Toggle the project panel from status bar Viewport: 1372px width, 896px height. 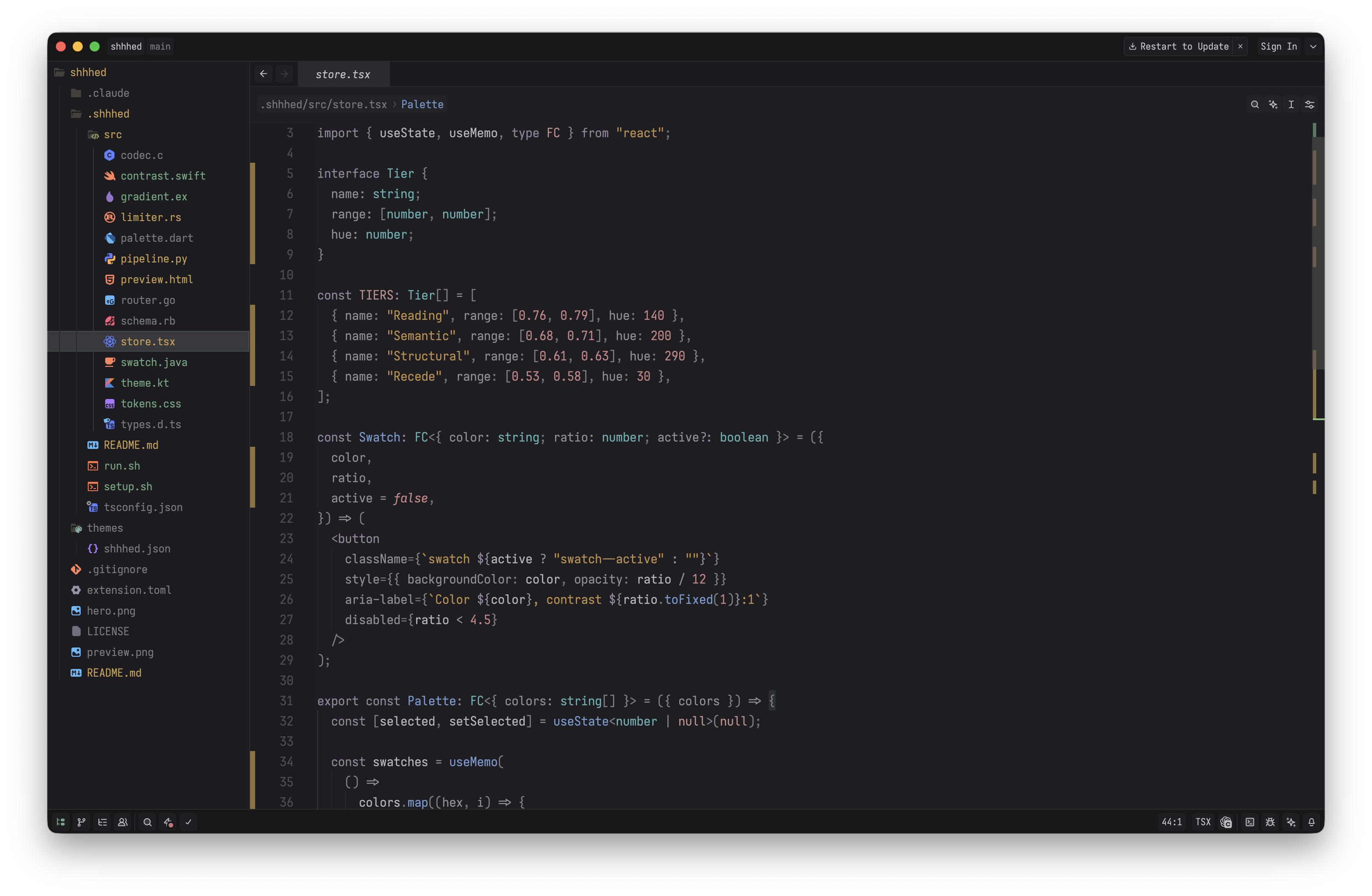tap(60, 822)
